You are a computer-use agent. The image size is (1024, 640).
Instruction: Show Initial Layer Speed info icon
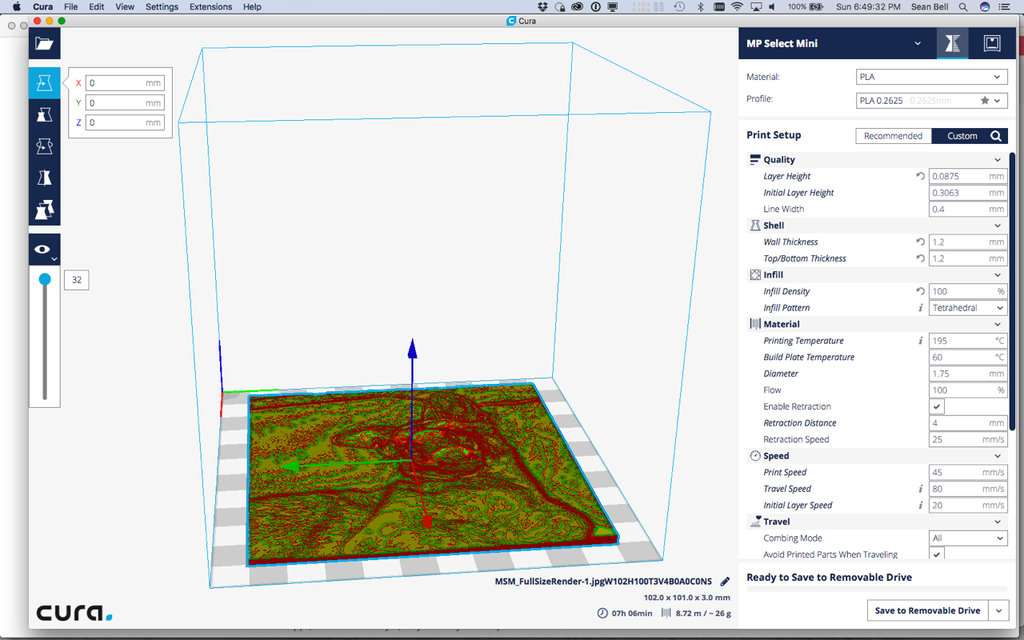(921, 505)
